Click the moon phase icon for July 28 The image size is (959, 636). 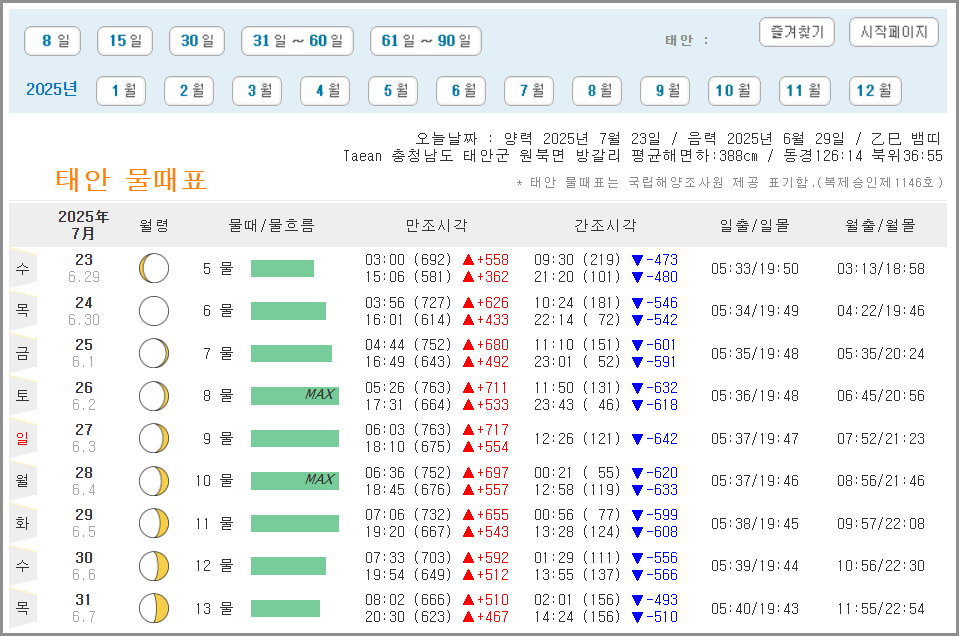pyautogui.click(x=154, y=481)
